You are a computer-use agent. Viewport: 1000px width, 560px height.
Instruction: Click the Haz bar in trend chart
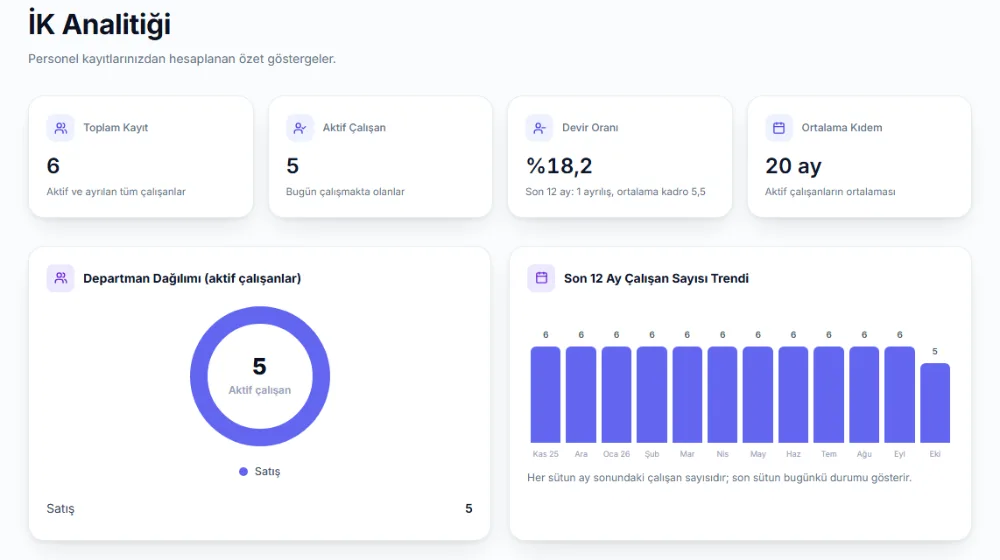793,395
